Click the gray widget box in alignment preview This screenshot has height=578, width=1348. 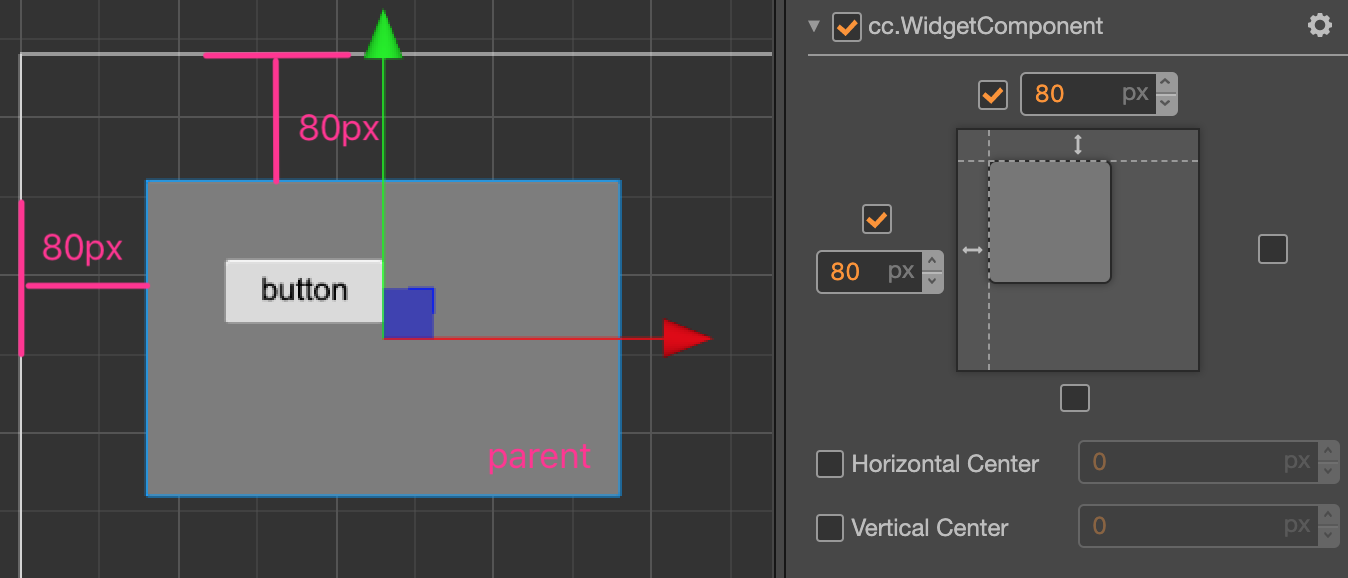tap(1050, 222)
